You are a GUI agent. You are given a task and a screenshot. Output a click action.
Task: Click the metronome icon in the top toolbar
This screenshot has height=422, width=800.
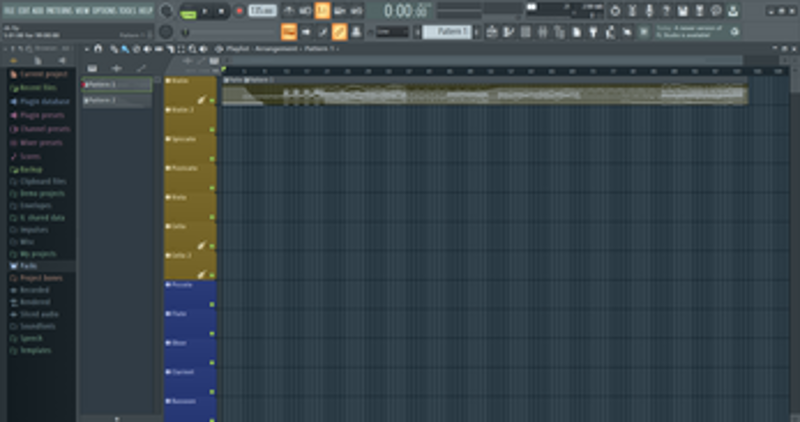tap(288, 11)
